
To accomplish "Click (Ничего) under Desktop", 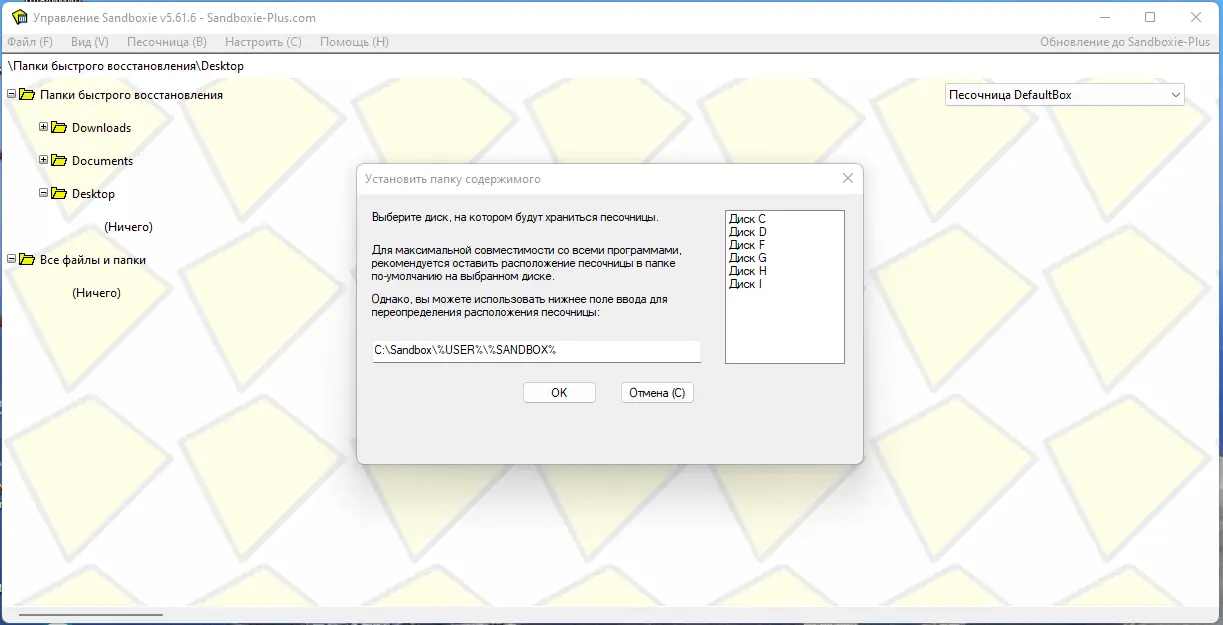I will [x=129, y=227].
